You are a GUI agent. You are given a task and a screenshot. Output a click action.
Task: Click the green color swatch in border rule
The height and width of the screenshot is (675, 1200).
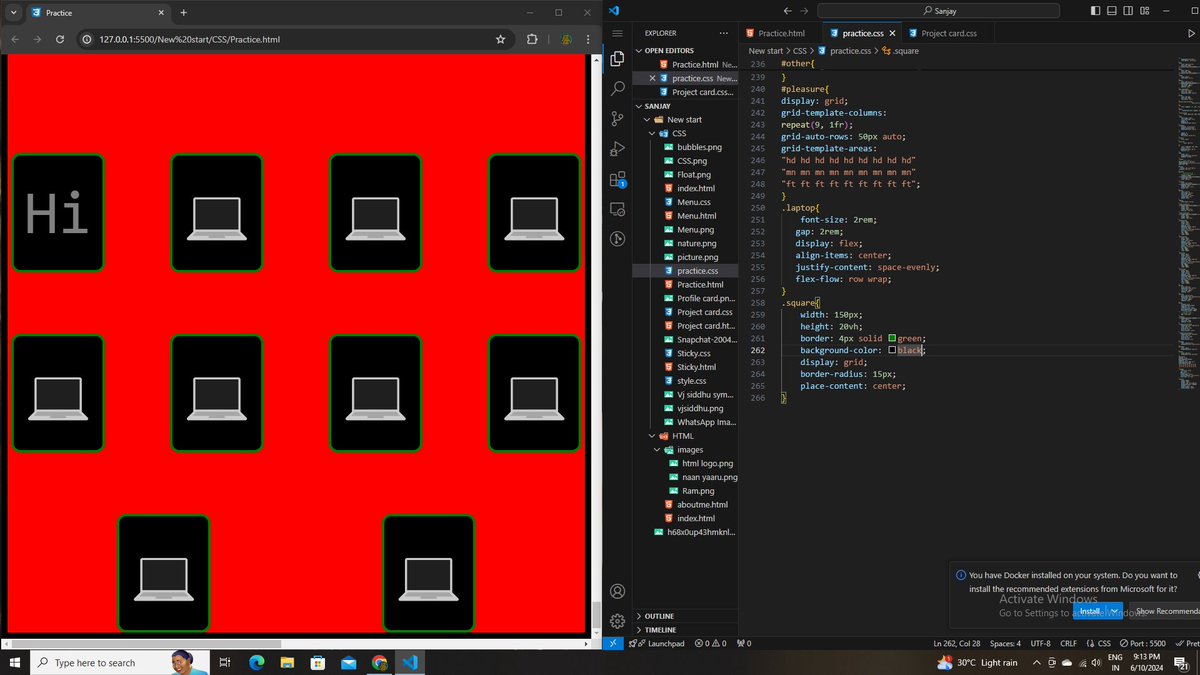(892, 339)
